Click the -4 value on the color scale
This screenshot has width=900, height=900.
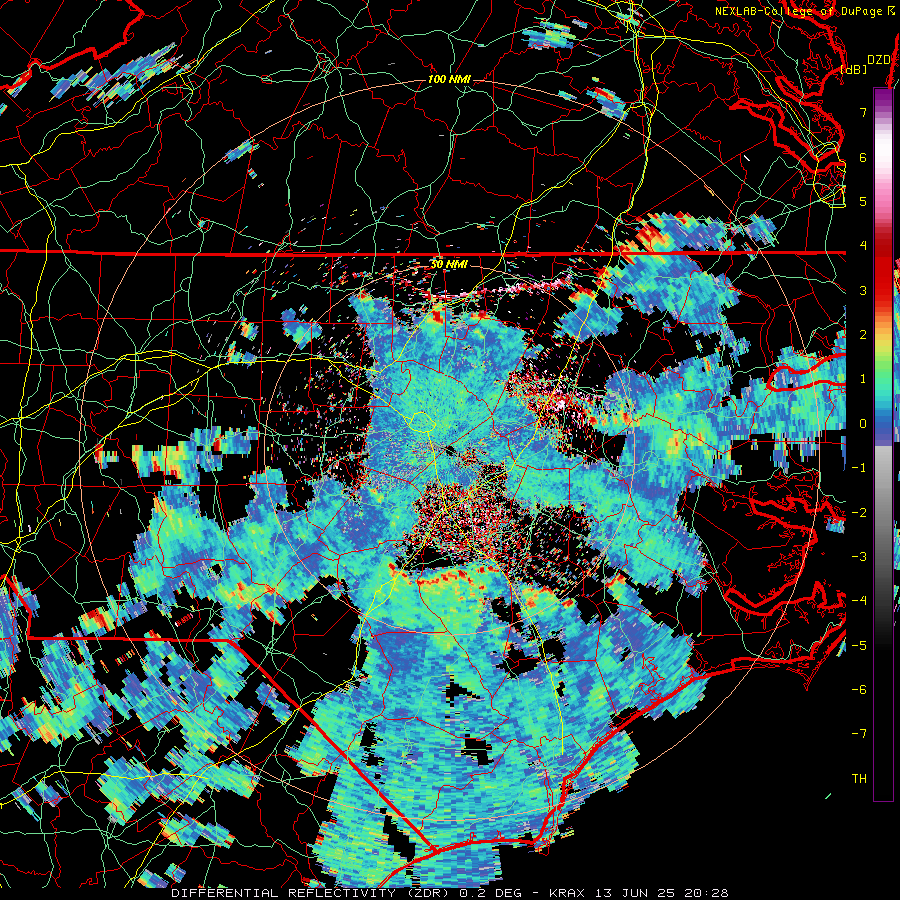point(859,601)
